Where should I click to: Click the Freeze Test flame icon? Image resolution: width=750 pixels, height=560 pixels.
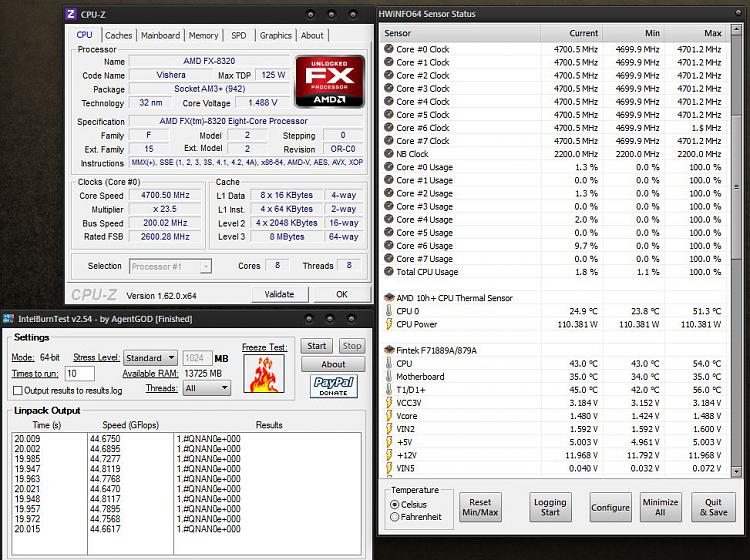[264, 373]
